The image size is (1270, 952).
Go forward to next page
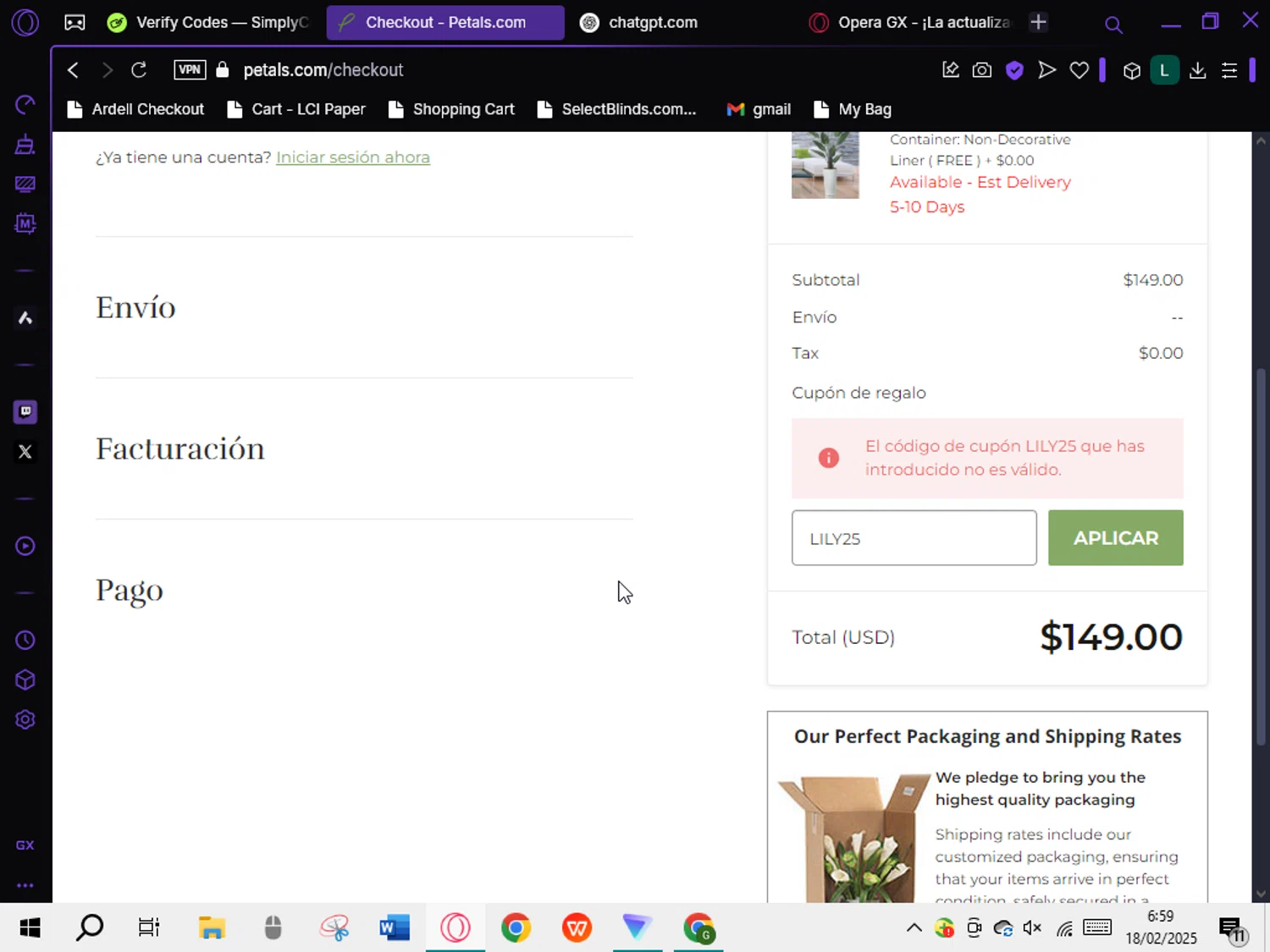tap(107, 70)
